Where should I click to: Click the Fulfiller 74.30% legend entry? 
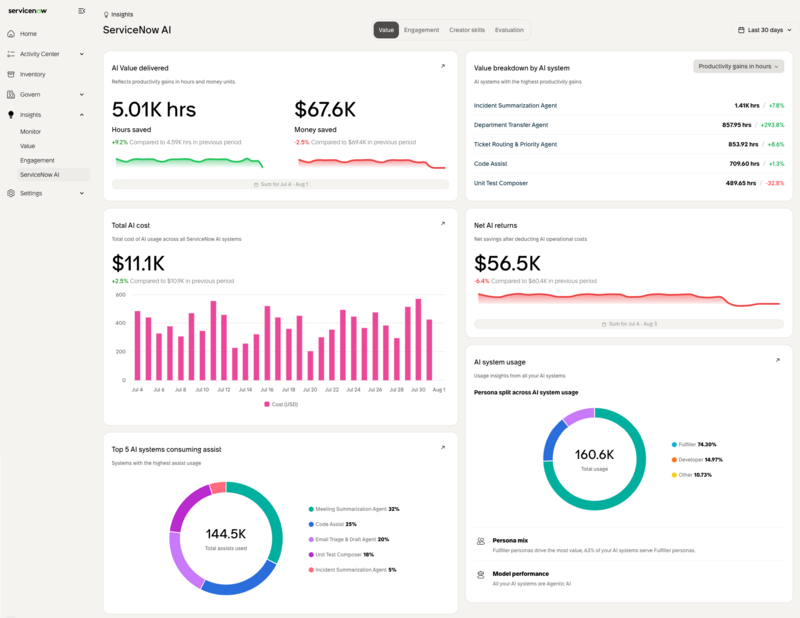coord(694,444)
